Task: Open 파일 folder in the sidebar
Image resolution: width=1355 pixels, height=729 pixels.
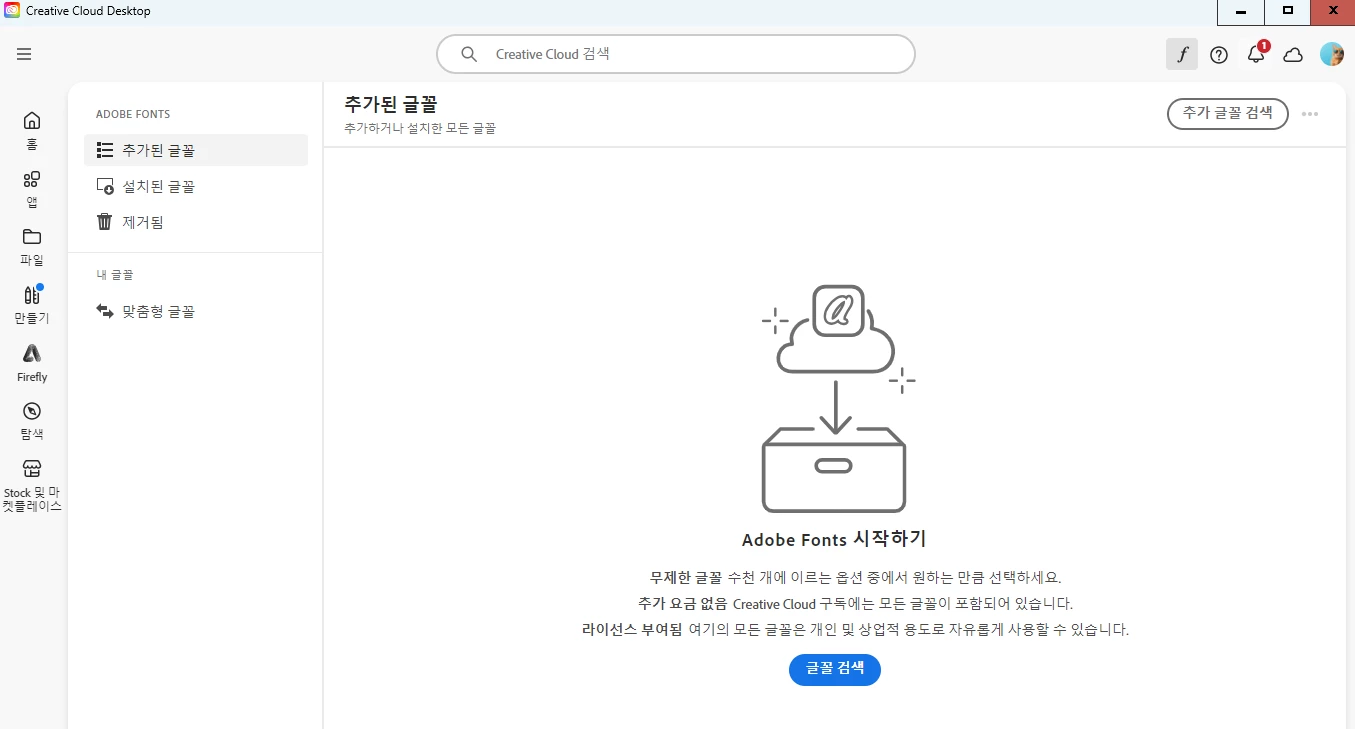Action: [x=32, y=247]
